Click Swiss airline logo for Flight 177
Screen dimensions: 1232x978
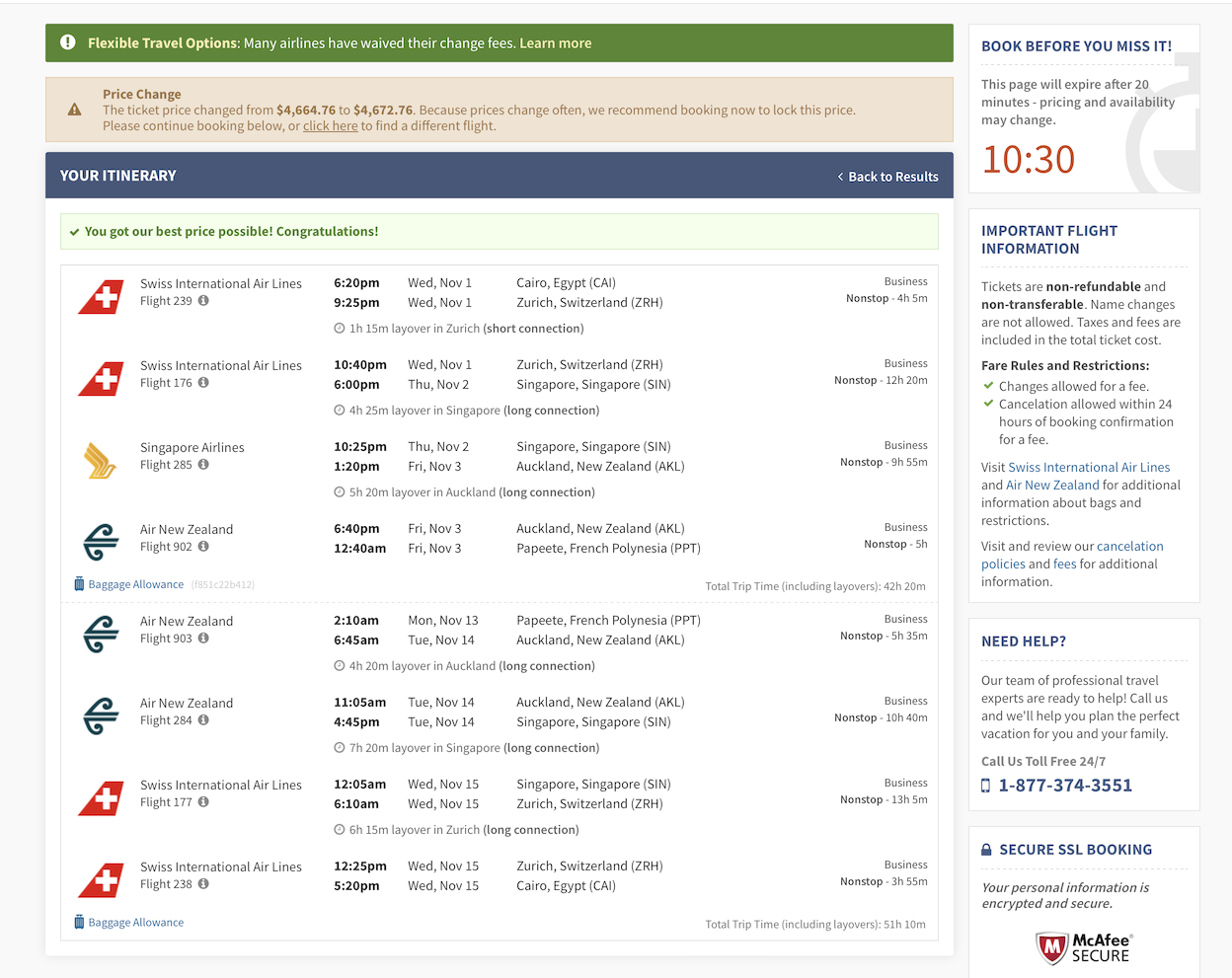[x=101, y=797]
